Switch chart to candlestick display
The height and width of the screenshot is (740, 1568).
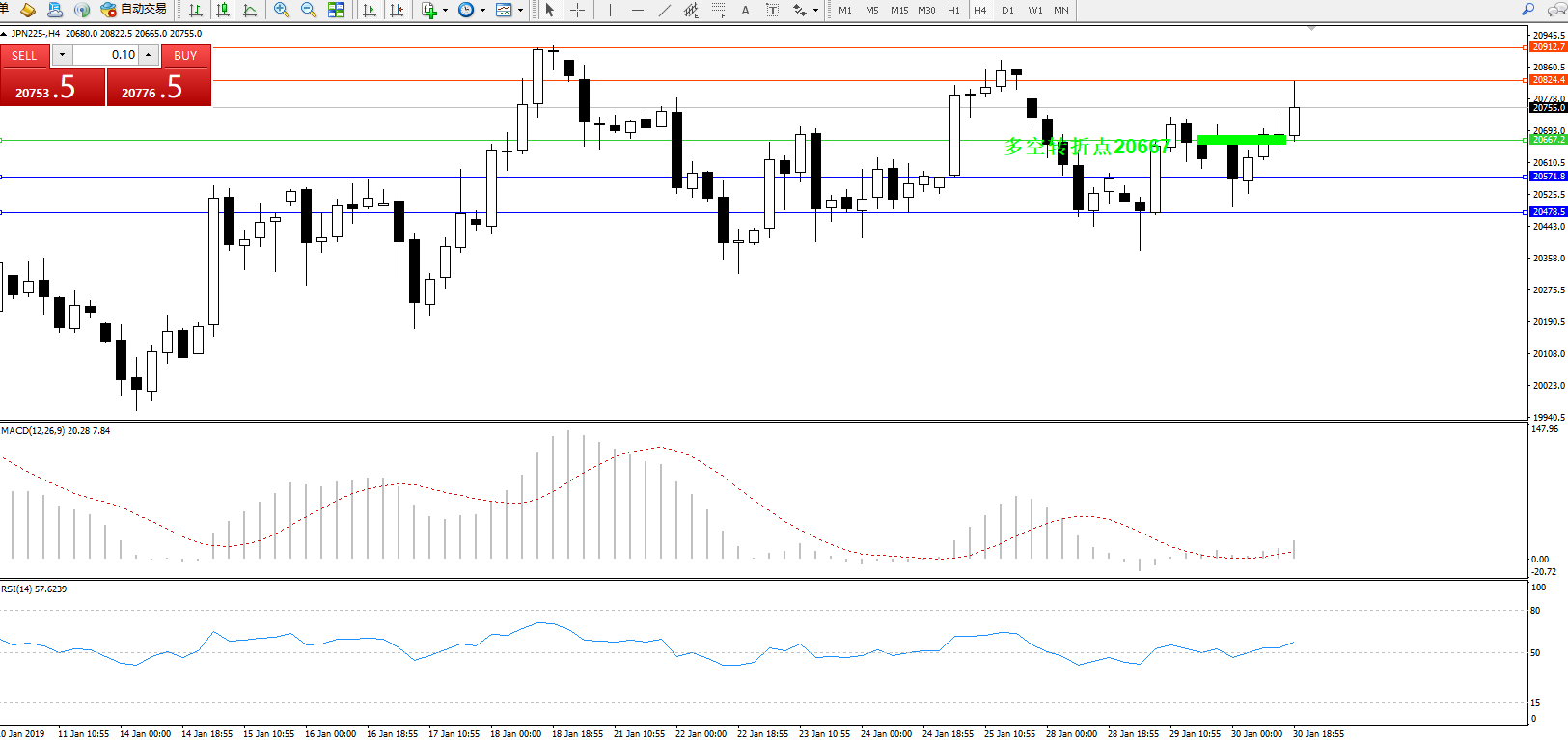coord(223,10)
